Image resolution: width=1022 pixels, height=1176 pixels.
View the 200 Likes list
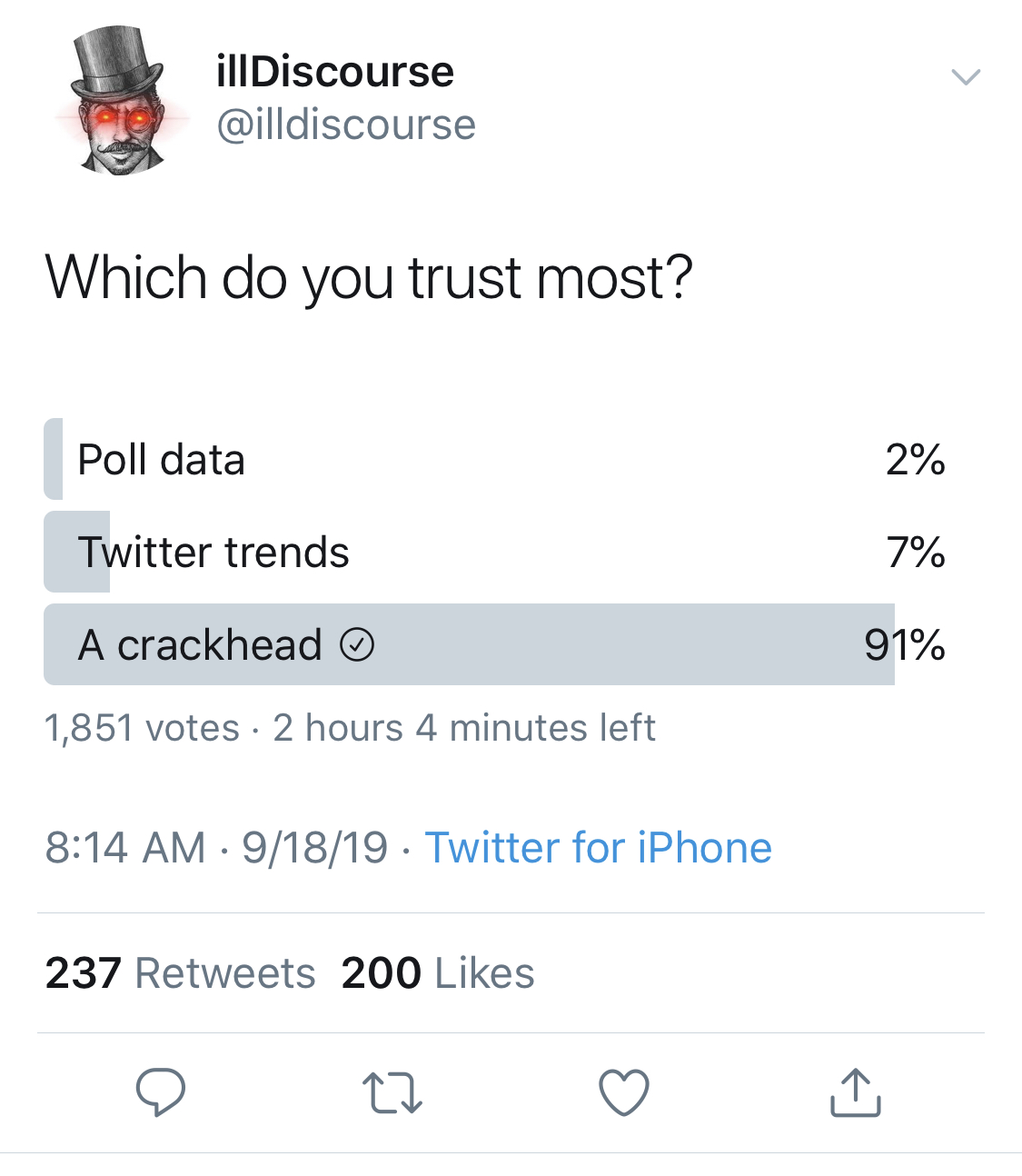(438, 973)
